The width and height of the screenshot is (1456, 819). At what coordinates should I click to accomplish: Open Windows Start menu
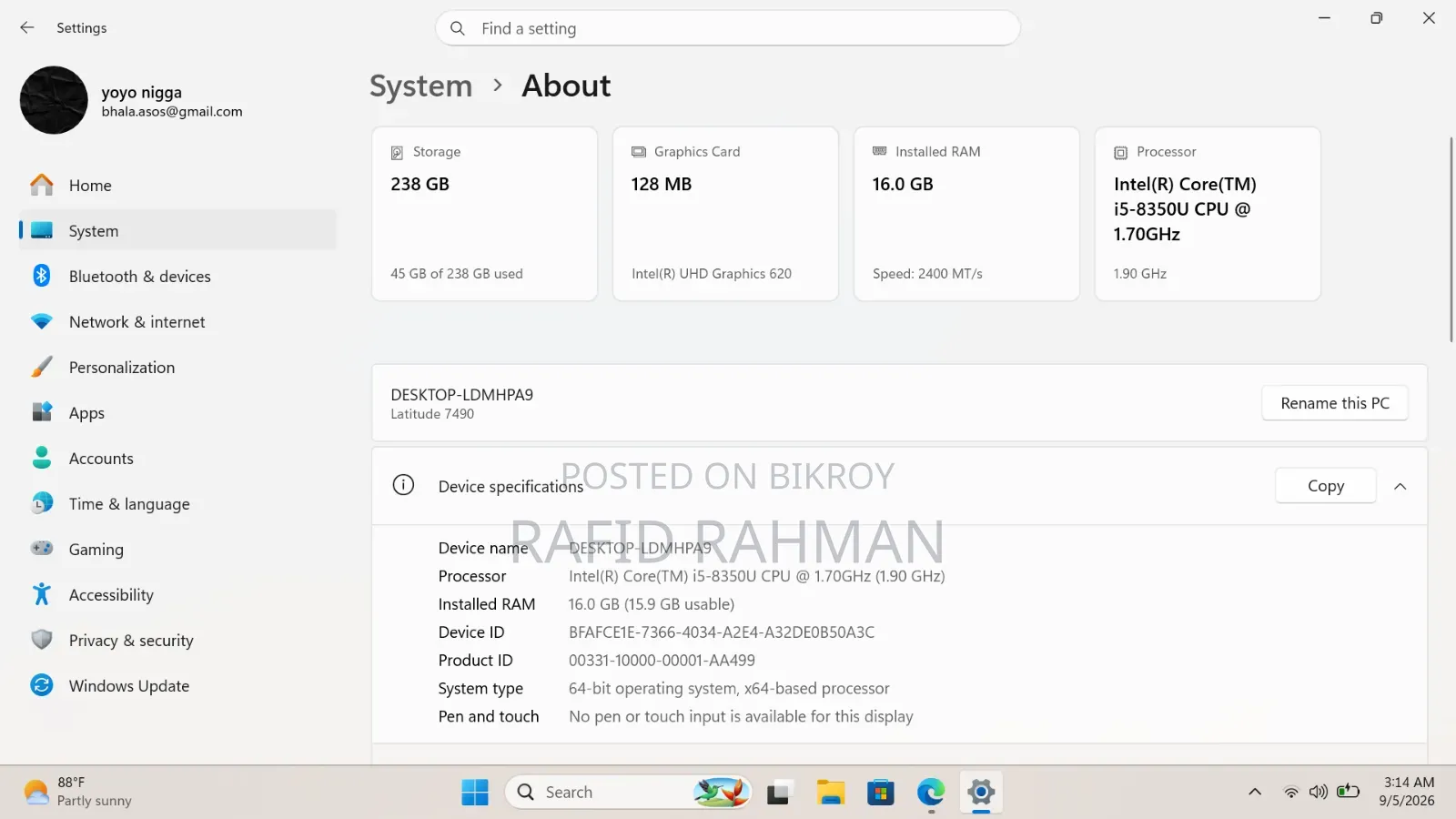(475, 793)
